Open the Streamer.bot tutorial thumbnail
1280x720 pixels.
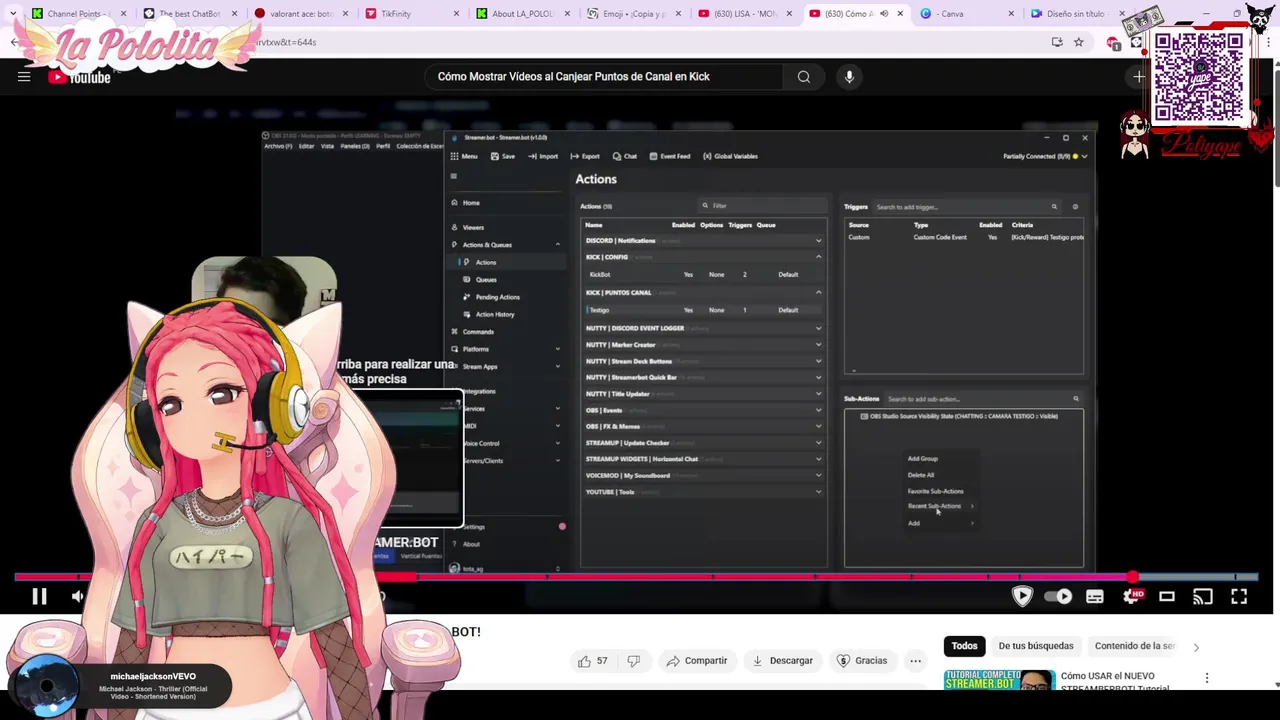click(x=999, y=680)
